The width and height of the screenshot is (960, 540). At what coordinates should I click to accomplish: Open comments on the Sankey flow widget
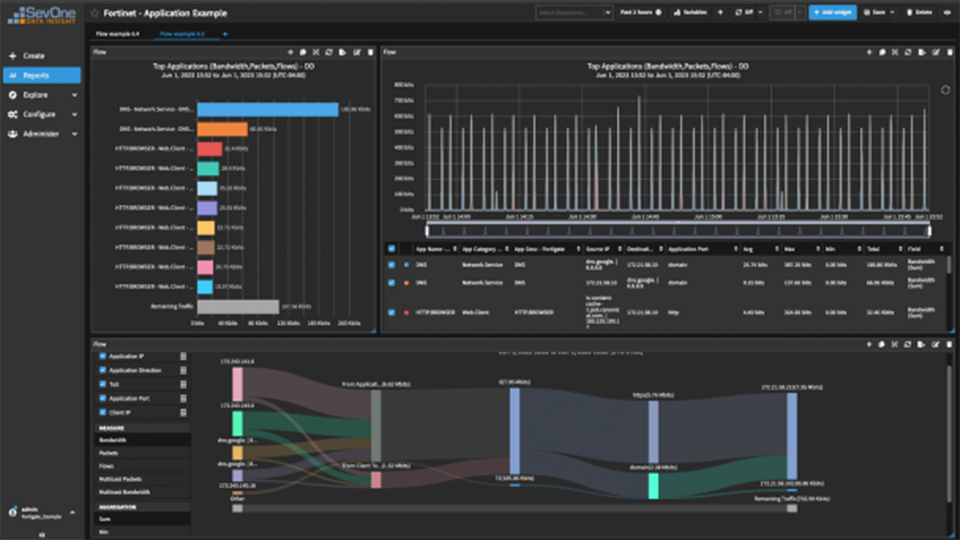pyautogui.click(x=882, y=345)
